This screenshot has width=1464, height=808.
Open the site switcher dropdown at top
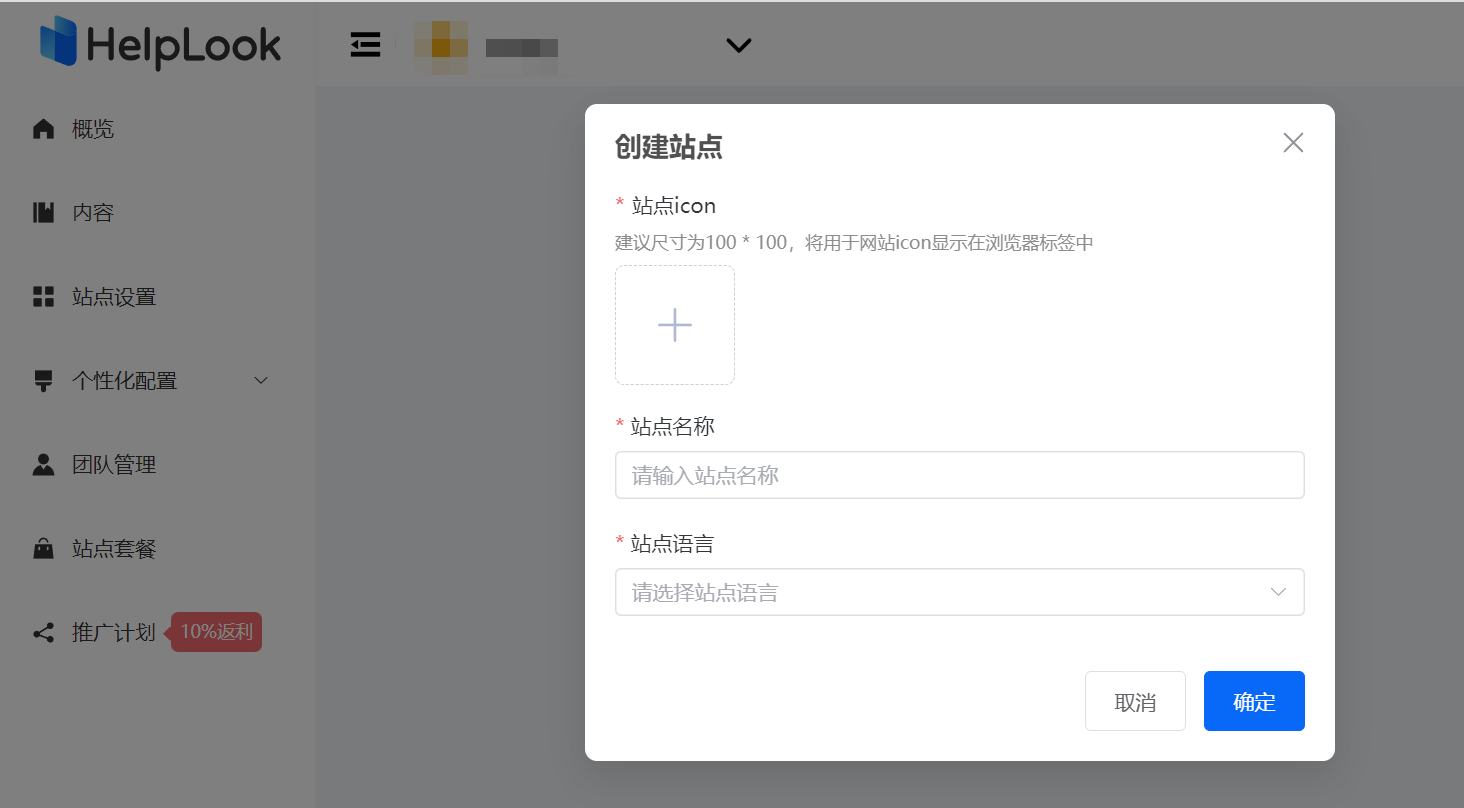(738, 45)
